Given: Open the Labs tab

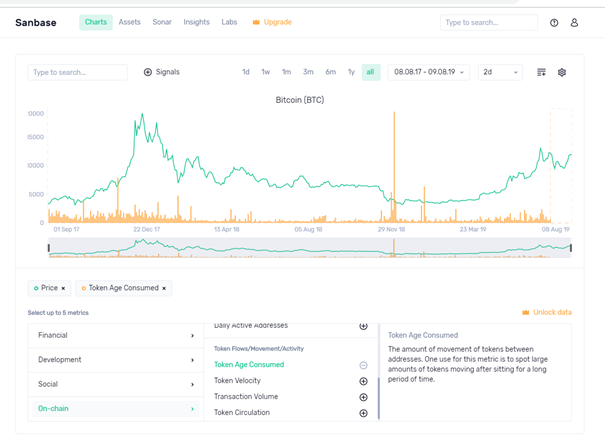Looking at the screenshot, I should [x=229, y=22].
